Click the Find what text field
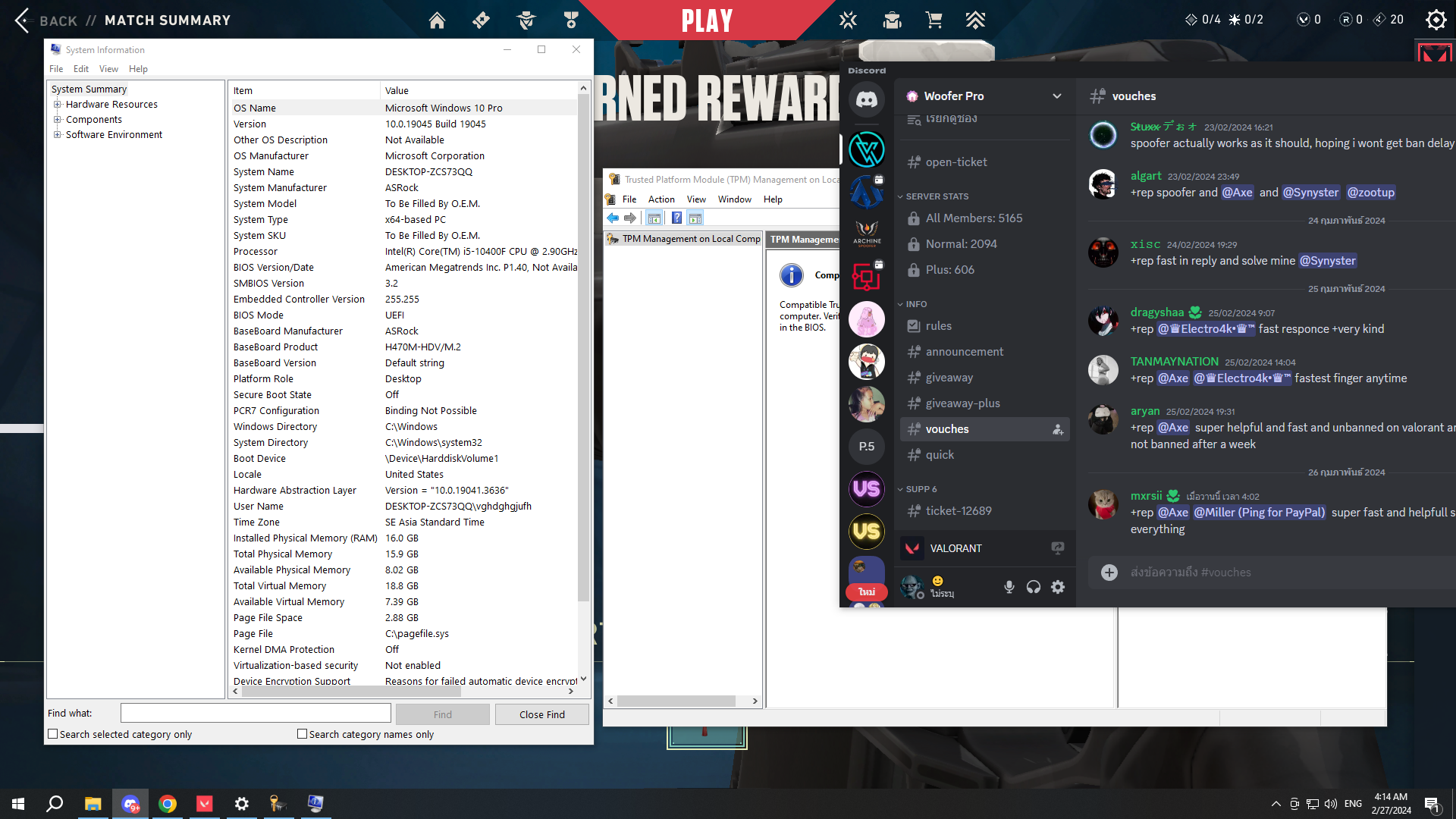 [256, 714]
